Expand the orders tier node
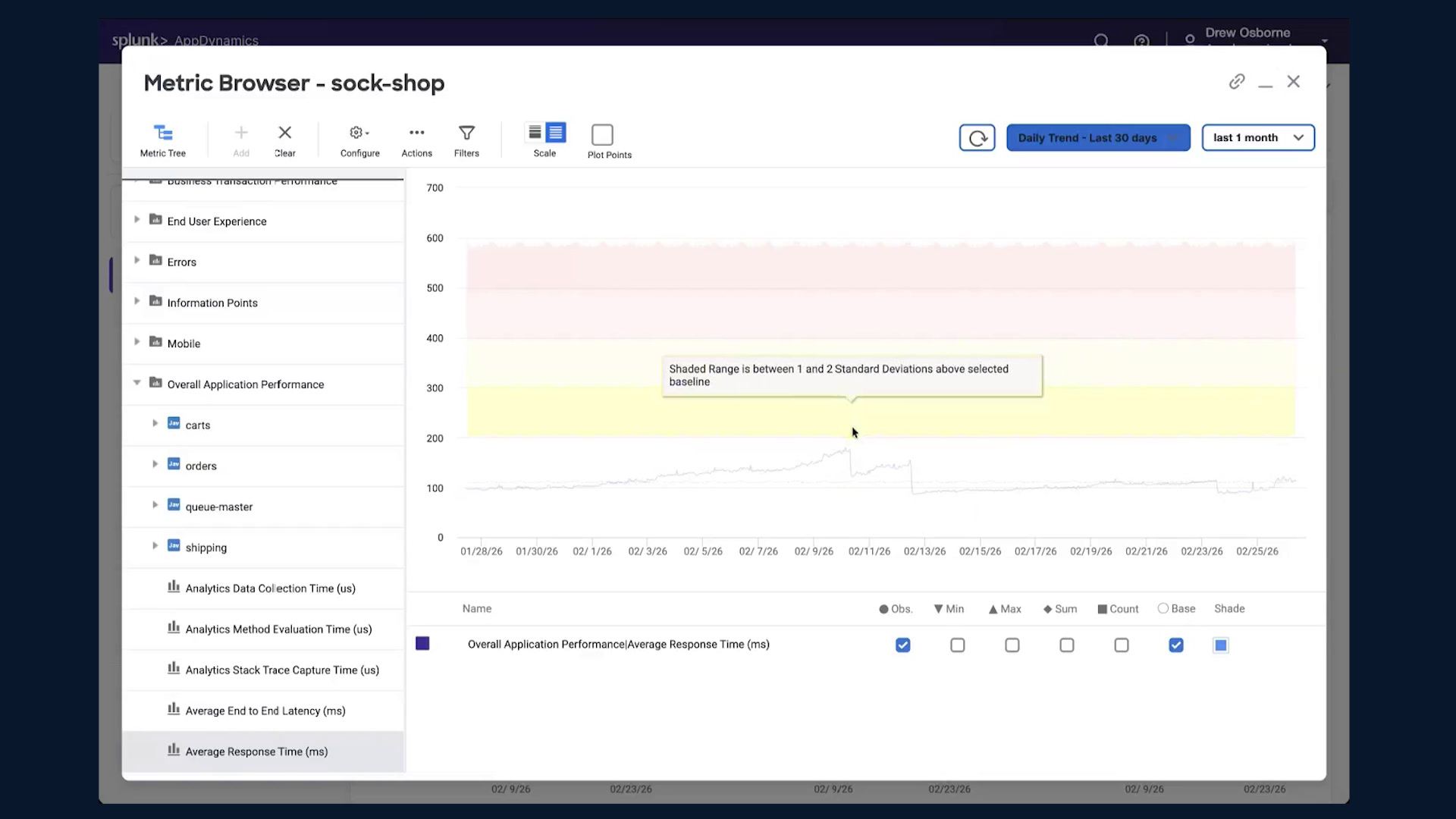 point(155,465)
